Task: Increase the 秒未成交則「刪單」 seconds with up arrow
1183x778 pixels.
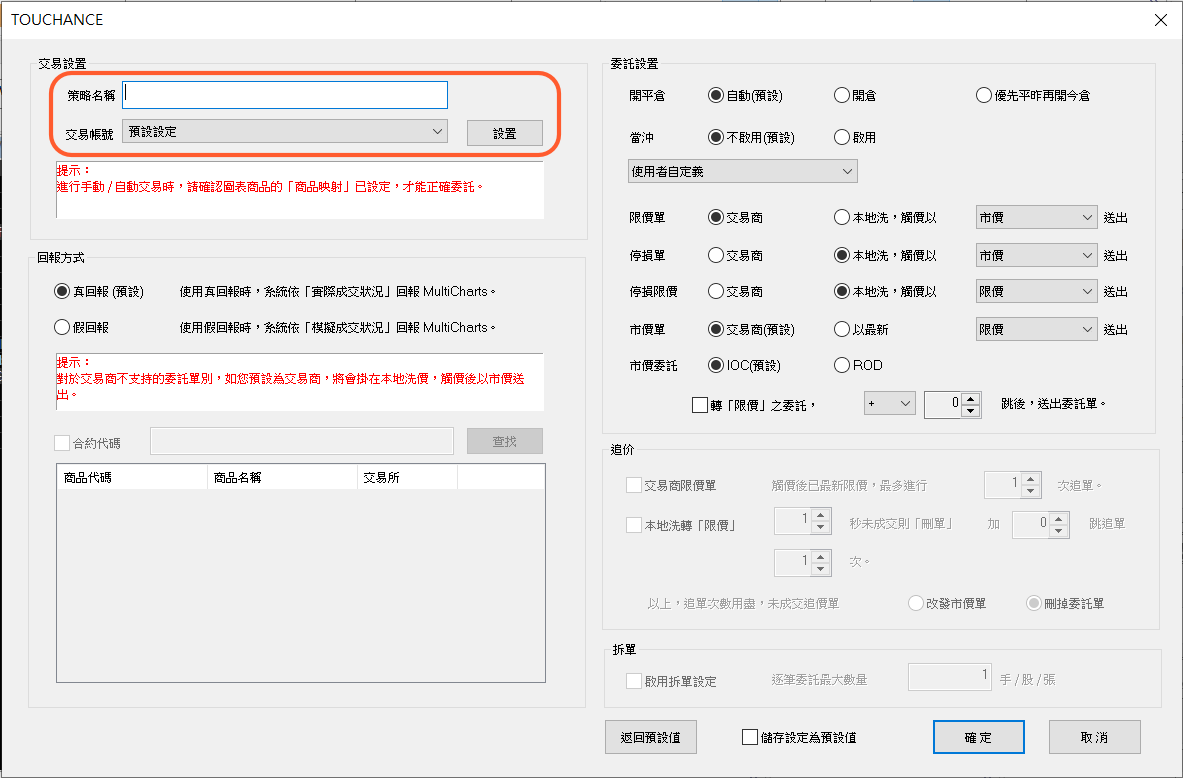Action: tap(822, 516)
